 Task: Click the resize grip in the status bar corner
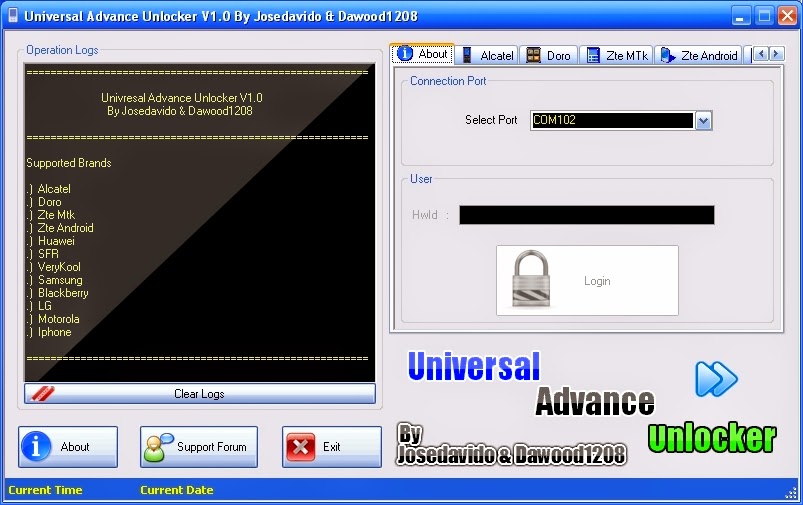(x=791, y=493)
